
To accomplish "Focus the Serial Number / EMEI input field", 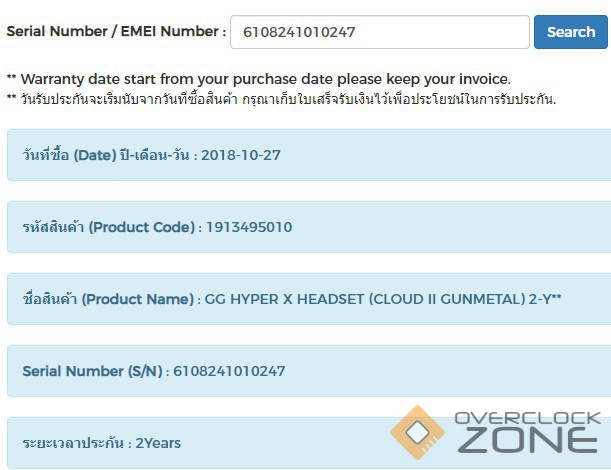I will pos(379,32).
